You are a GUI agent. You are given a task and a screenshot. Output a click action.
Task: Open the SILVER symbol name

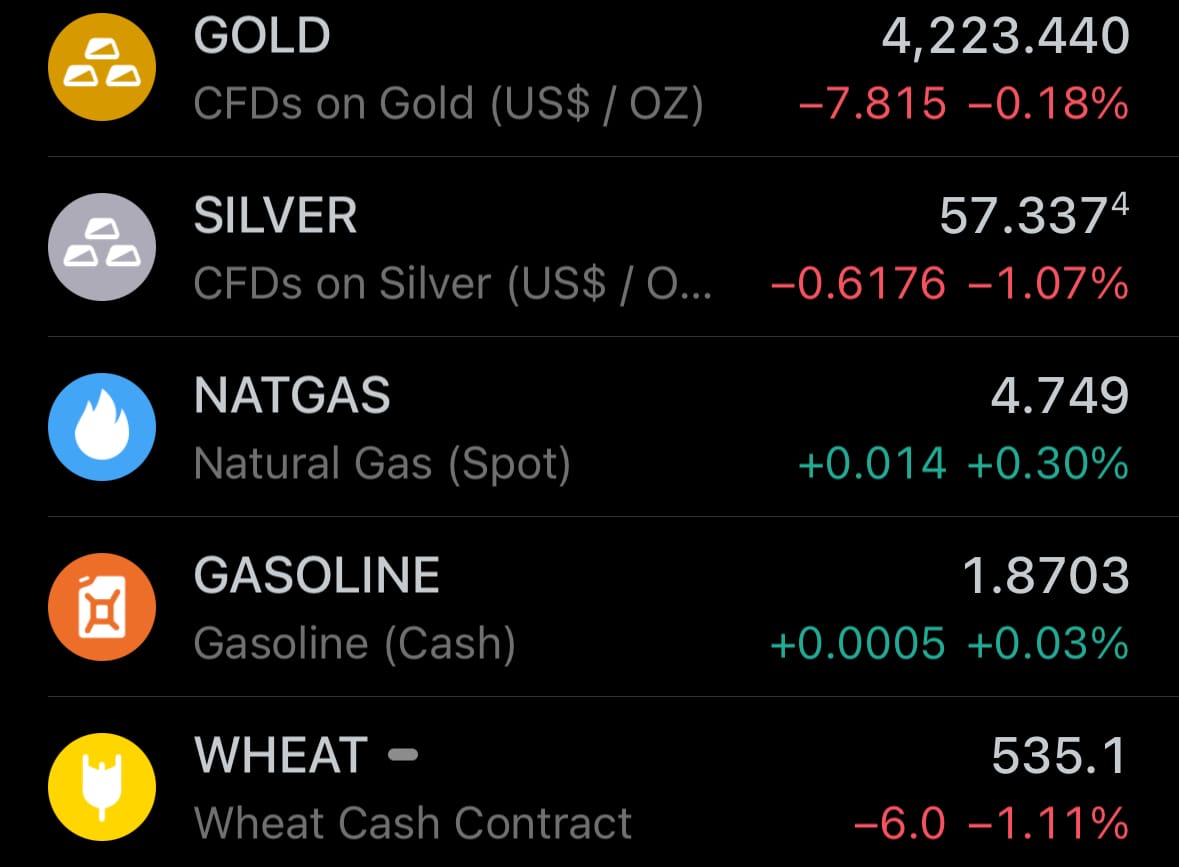click(275, 217)
